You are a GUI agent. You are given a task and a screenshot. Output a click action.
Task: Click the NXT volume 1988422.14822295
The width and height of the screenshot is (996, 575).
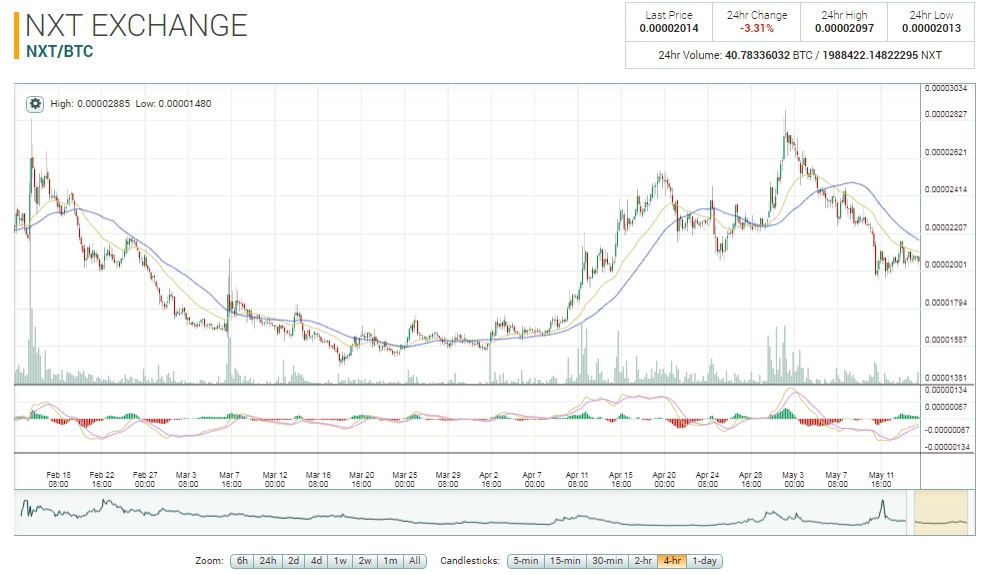(x=870, y=55)
